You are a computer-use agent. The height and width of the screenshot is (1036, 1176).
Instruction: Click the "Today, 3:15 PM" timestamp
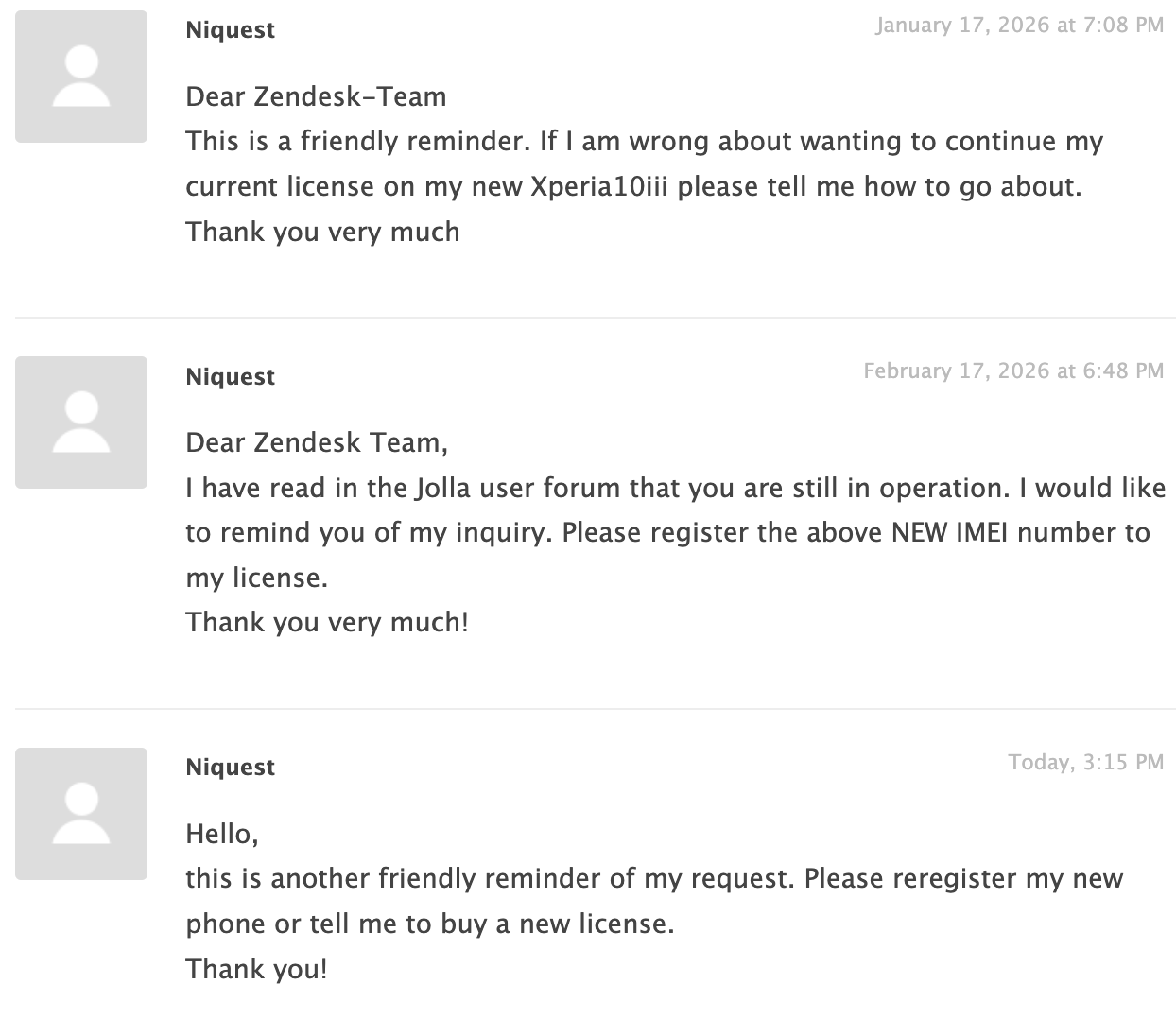tap(1085, 762)
